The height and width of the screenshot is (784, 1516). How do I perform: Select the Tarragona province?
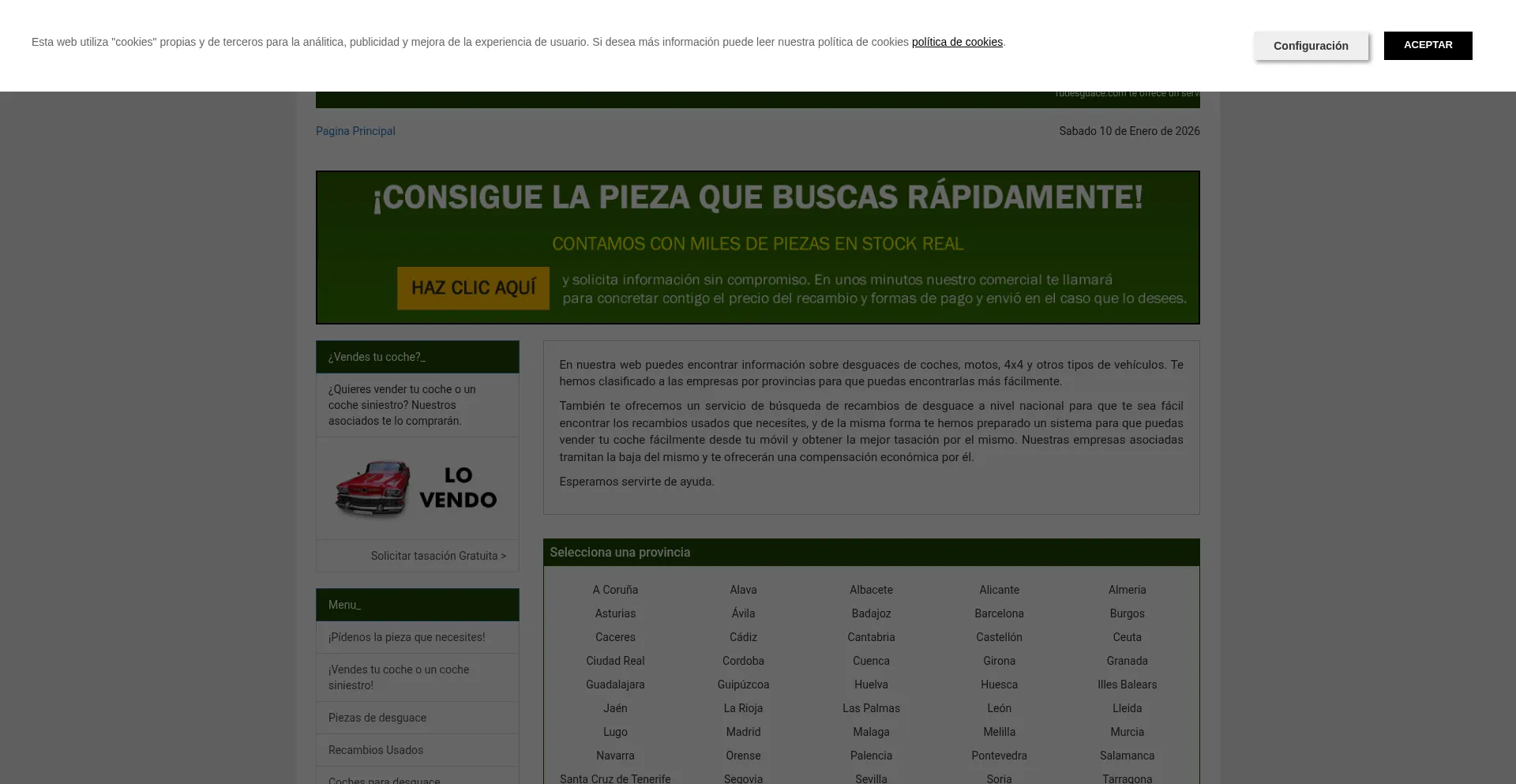tap(1127, 778)
